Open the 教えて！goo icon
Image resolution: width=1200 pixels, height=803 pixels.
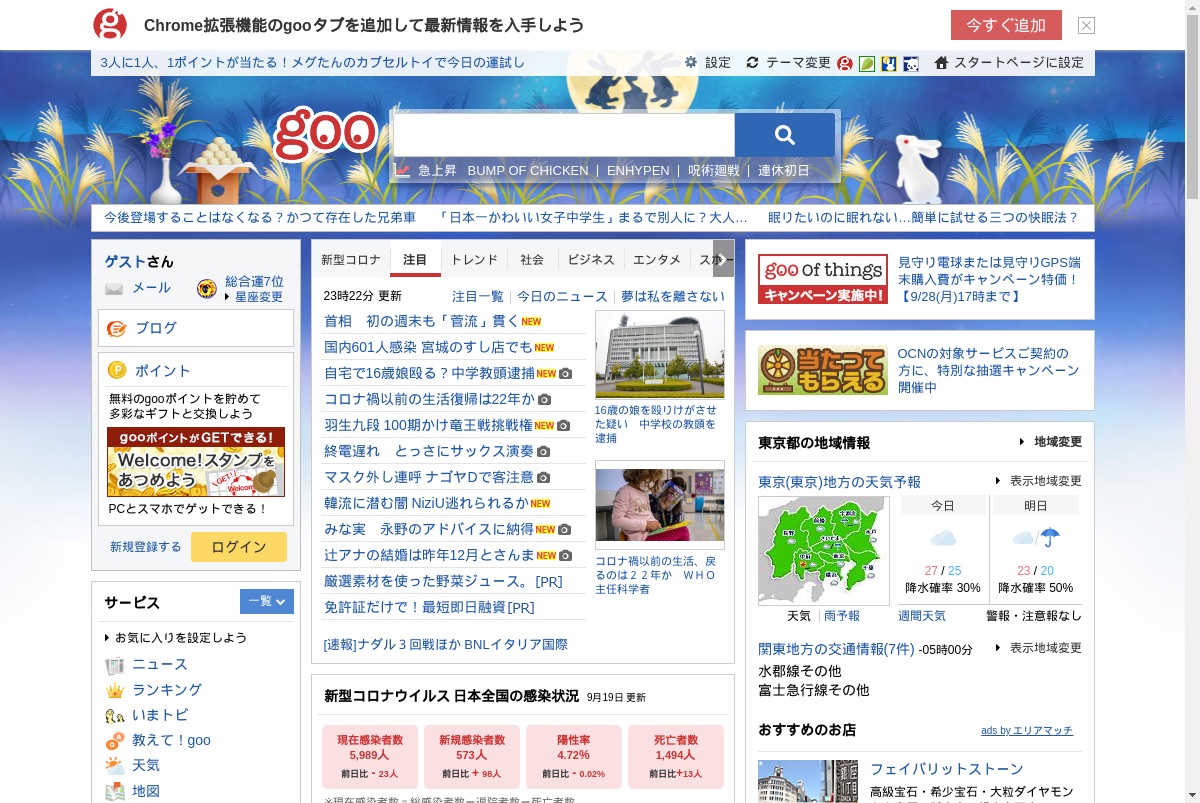115,741
